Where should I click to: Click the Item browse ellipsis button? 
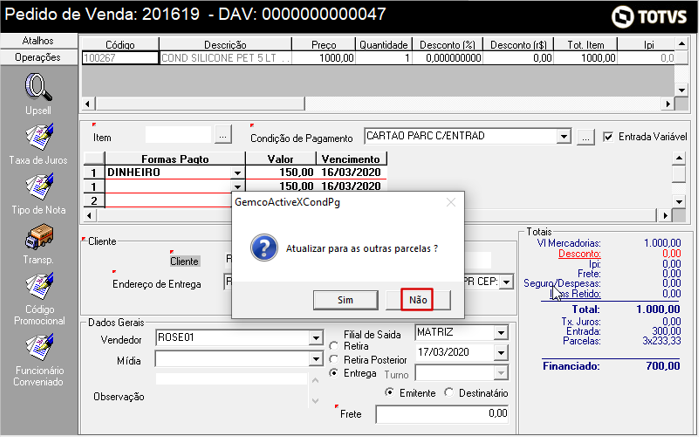pos(223,135)
